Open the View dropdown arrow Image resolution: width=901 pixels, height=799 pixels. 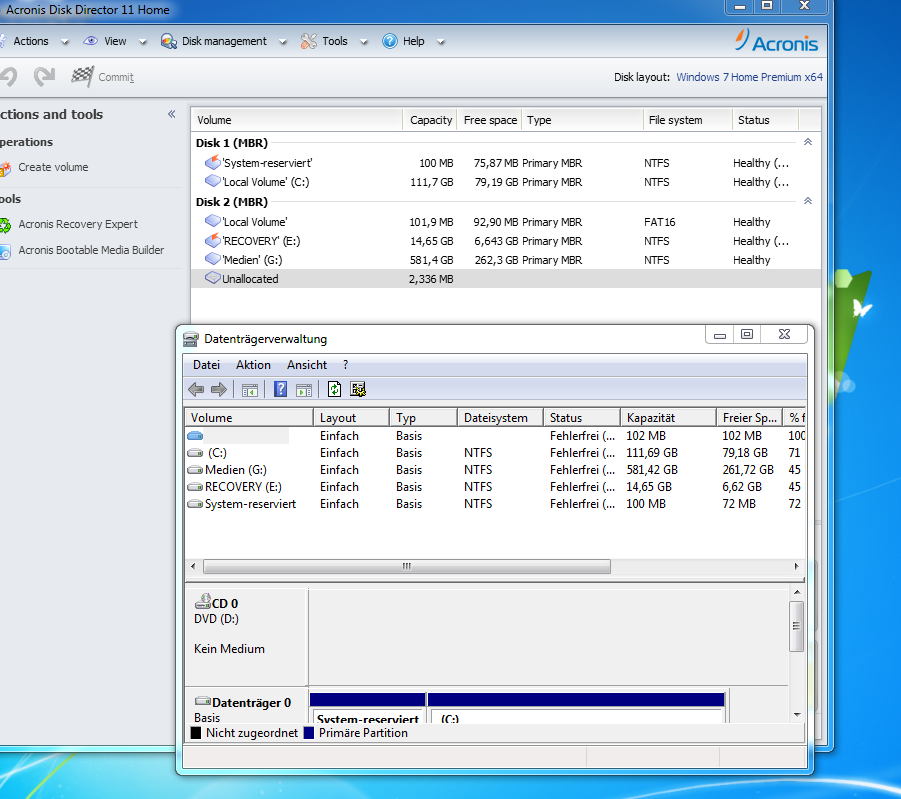pyautogui.click(x=143, y=42)
